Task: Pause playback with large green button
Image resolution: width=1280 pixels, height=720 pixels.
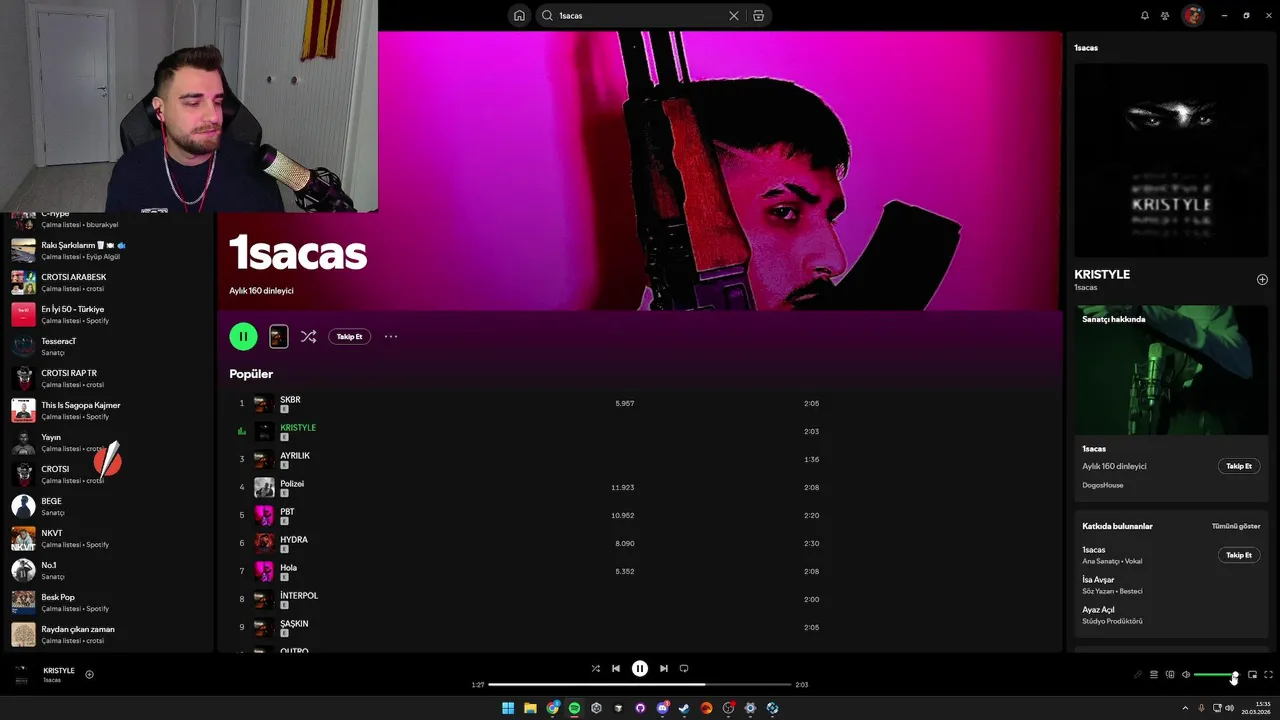Action: [x=243, y=336]
